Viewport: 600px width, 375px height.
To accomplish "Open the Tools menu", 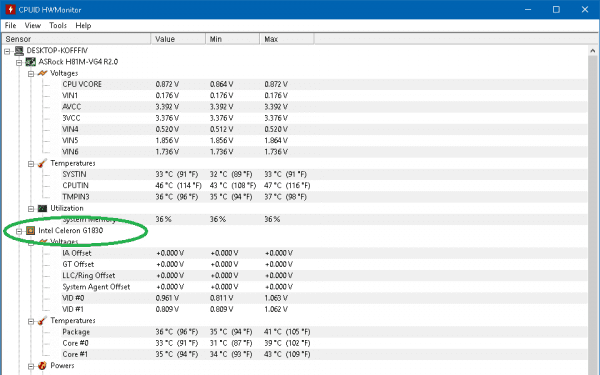I will 58,25.
